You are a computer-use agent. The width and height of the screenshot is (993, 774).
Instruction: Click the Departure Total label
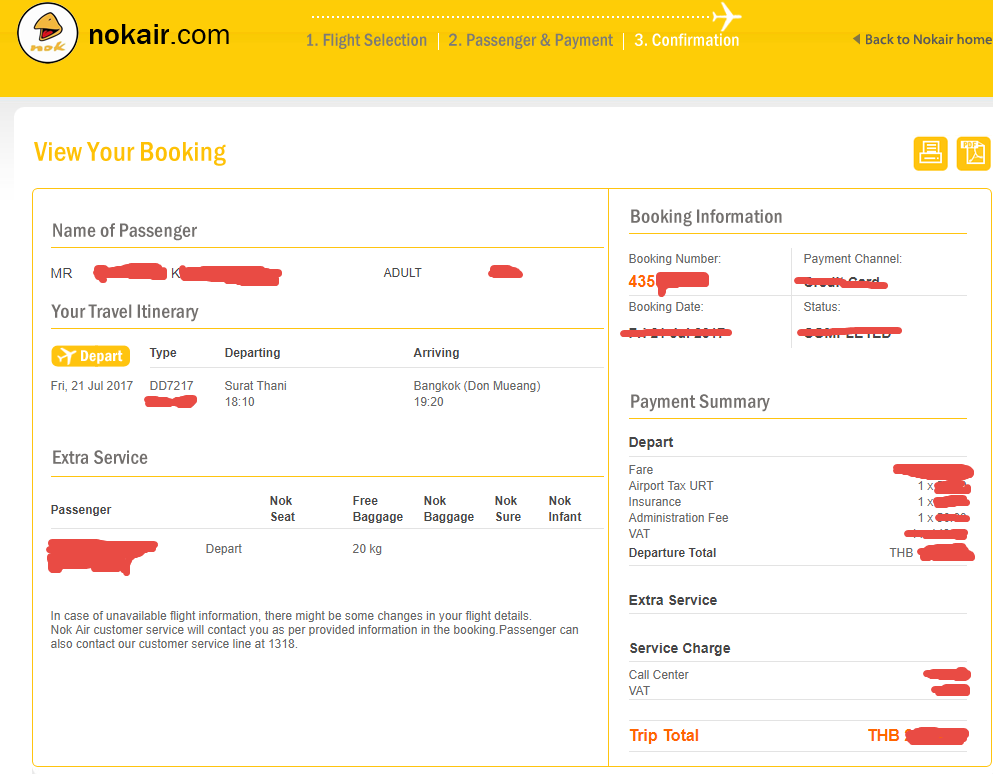672,552
